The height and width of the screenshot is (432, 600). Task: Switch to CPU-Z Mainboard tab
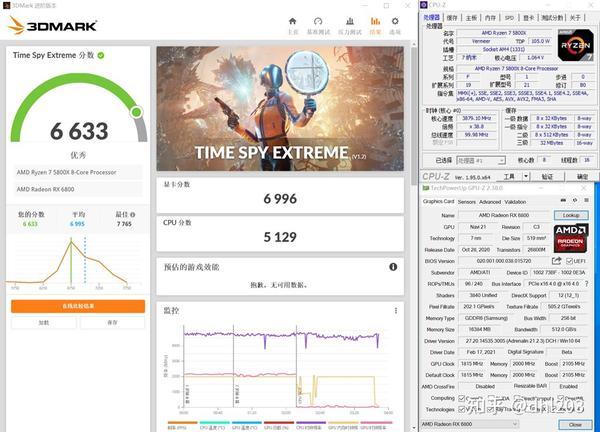click(x=471, y=18)
